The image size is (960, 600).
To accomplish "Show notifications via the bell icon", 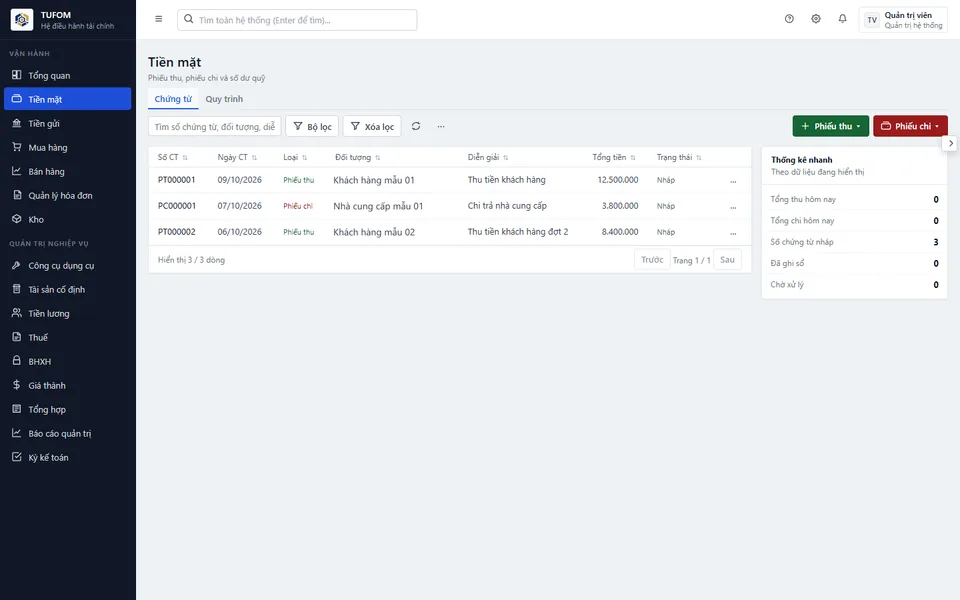I will click(842, 19).
